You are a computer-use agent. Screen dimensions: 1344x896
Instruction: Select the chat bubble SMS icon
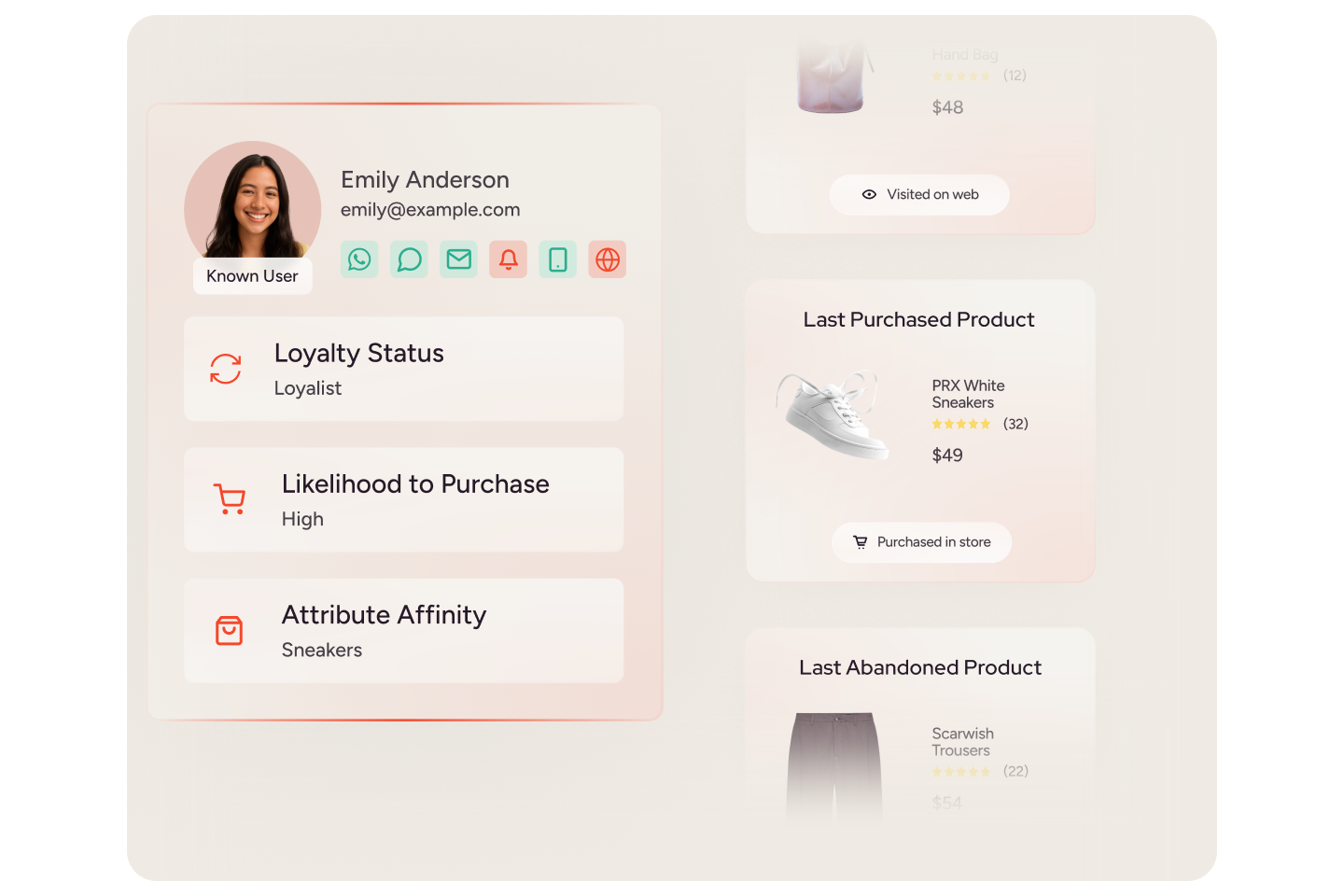pyautogui.click(x=409, y=259)
